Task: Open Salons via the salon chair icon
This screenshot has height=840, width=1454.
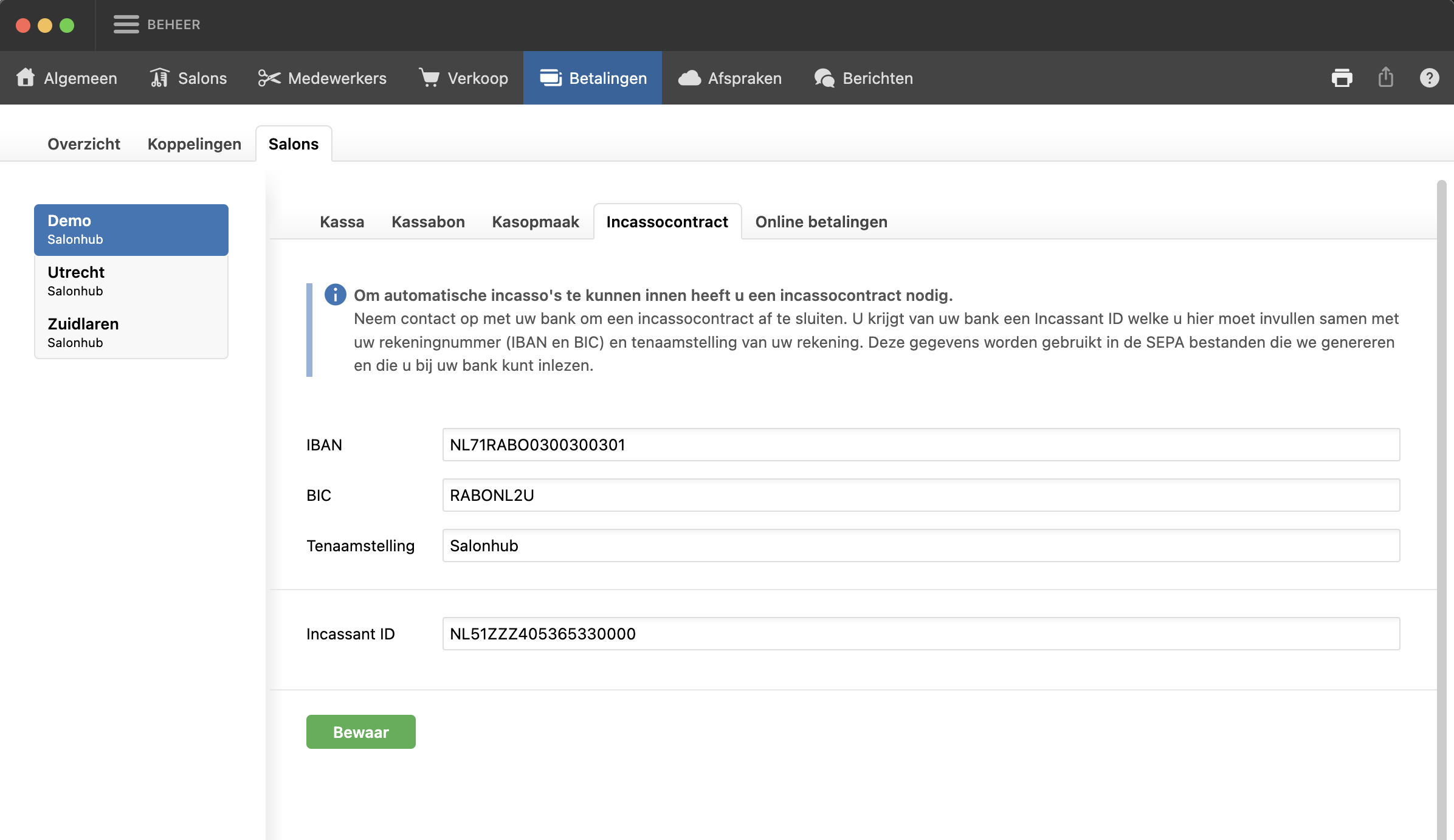Action: tap(159, 78)
